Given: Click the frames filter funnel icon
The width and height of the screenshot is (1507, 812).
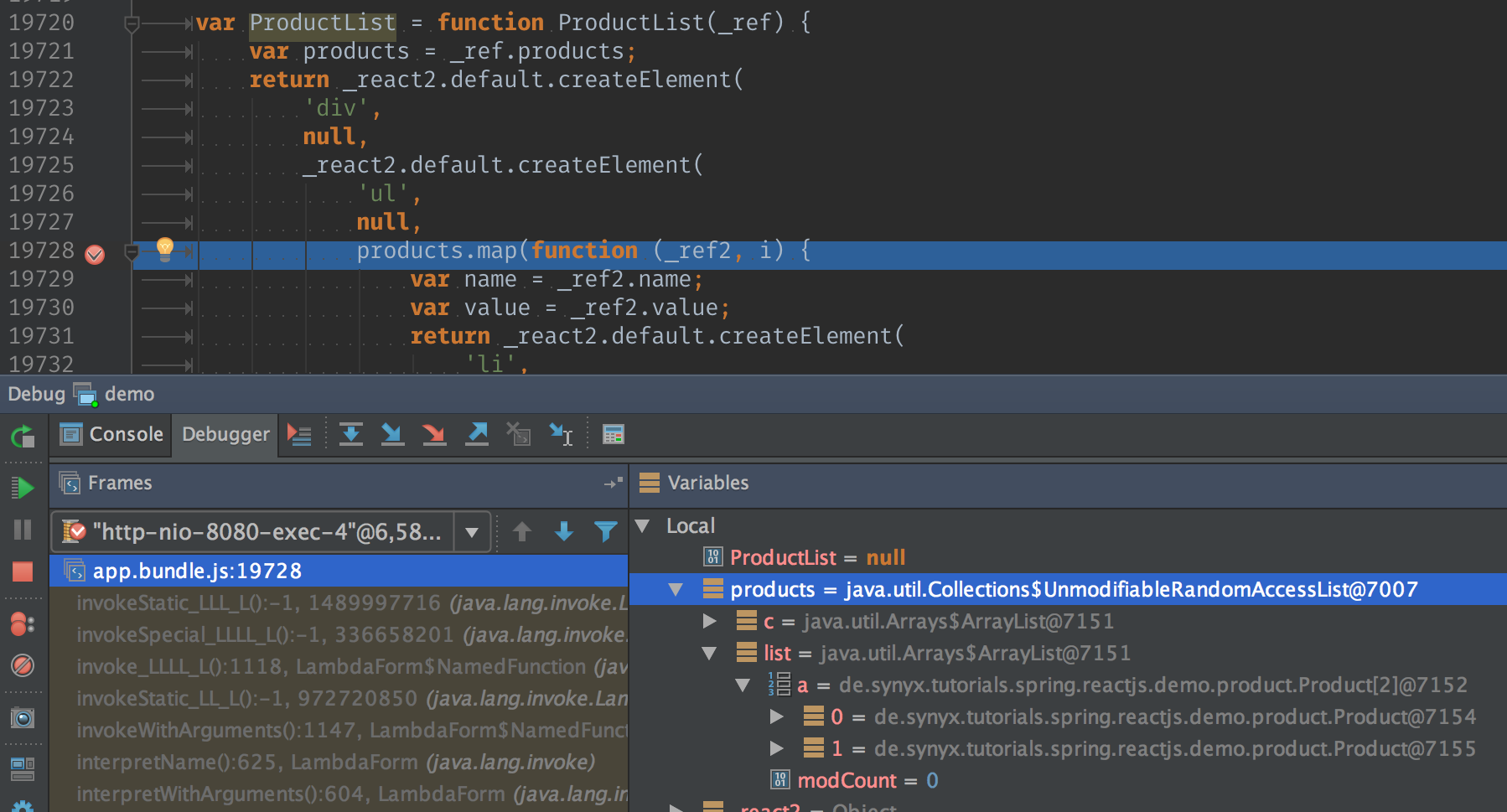Looking at the screenshot, I should pos(605,531).
